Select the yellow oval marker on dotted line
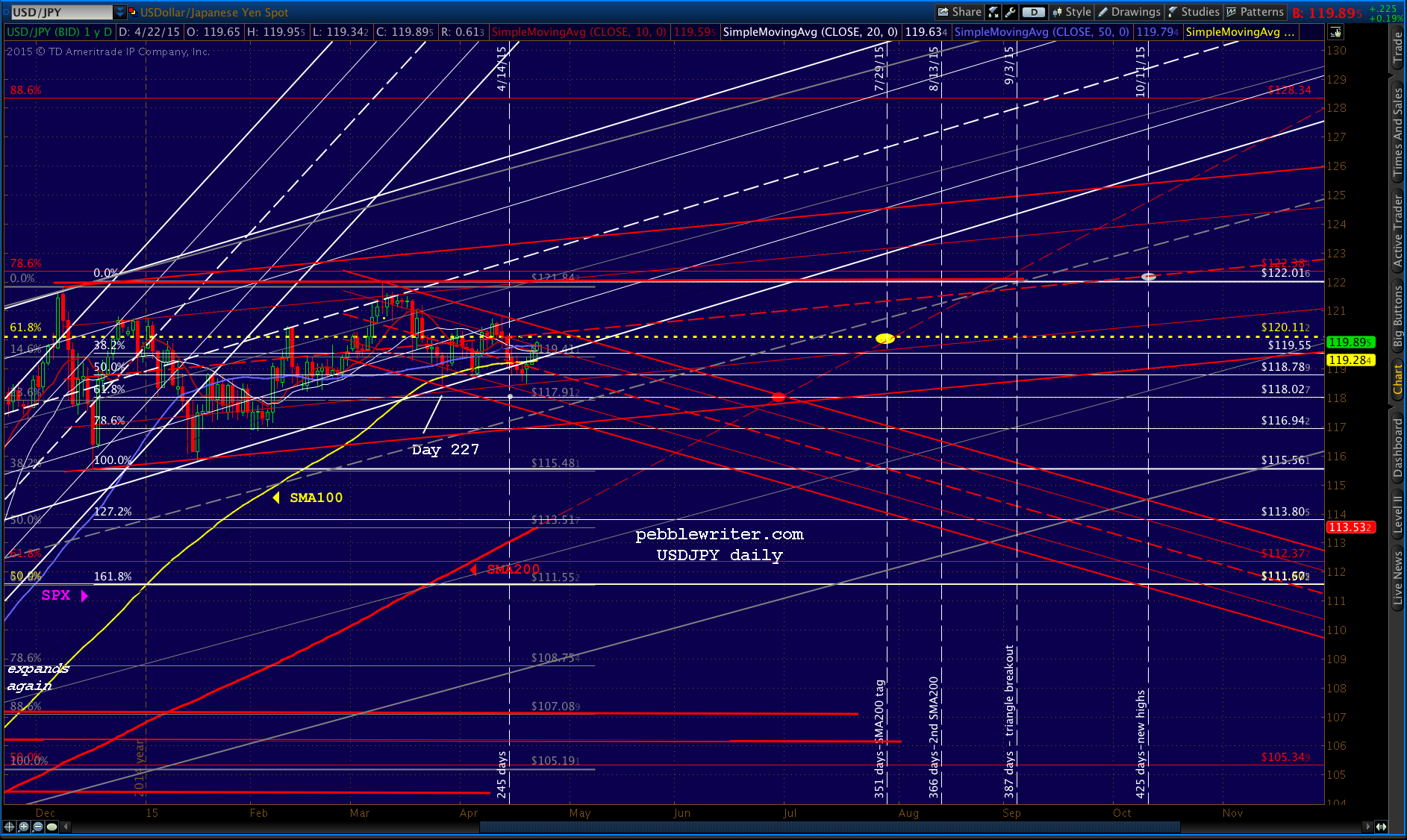1407x840 pixels. pyautogui.click(x=885, y=339)
